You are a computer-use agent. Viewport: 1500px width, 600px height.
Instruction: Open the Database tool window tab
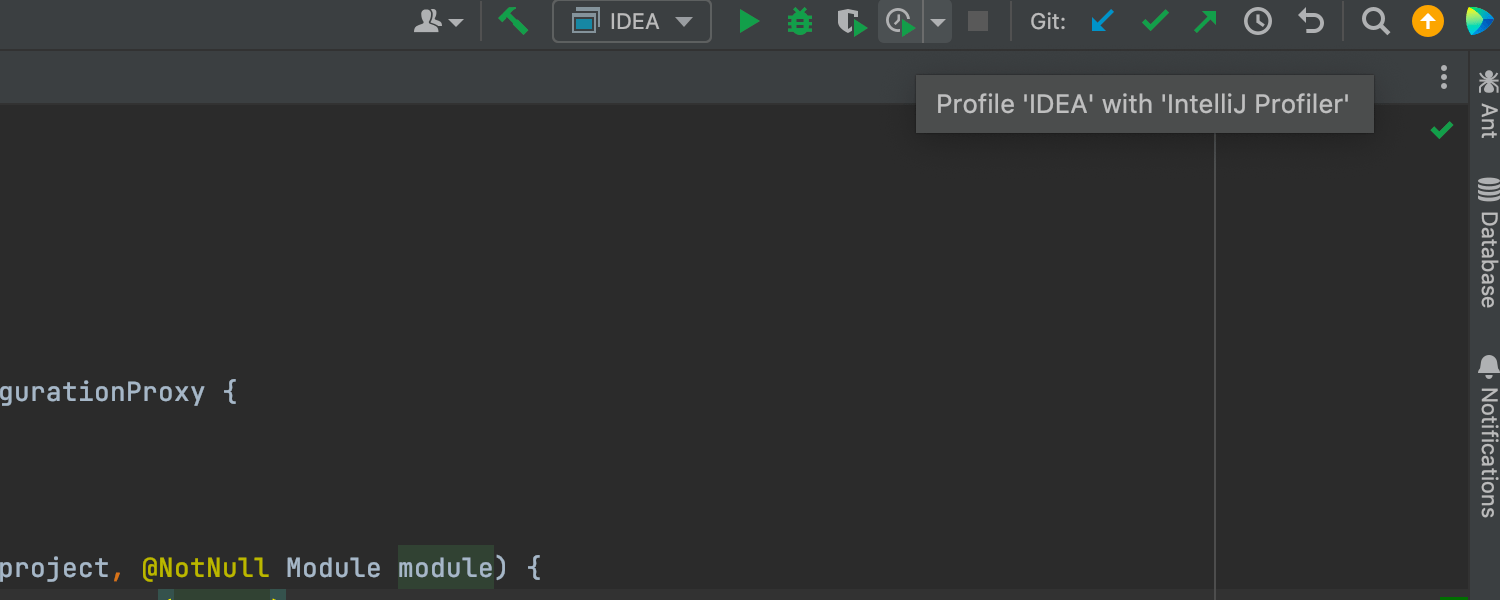coord(1488,243)
